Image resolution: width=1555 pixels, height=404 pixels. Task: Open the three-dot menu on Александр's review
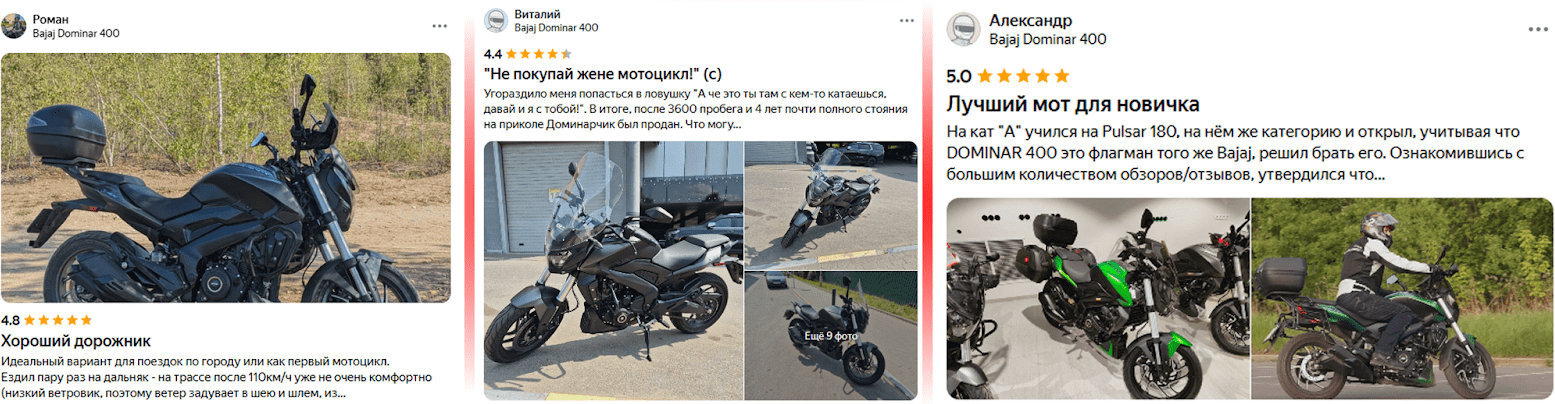[x=1538, y=29]
